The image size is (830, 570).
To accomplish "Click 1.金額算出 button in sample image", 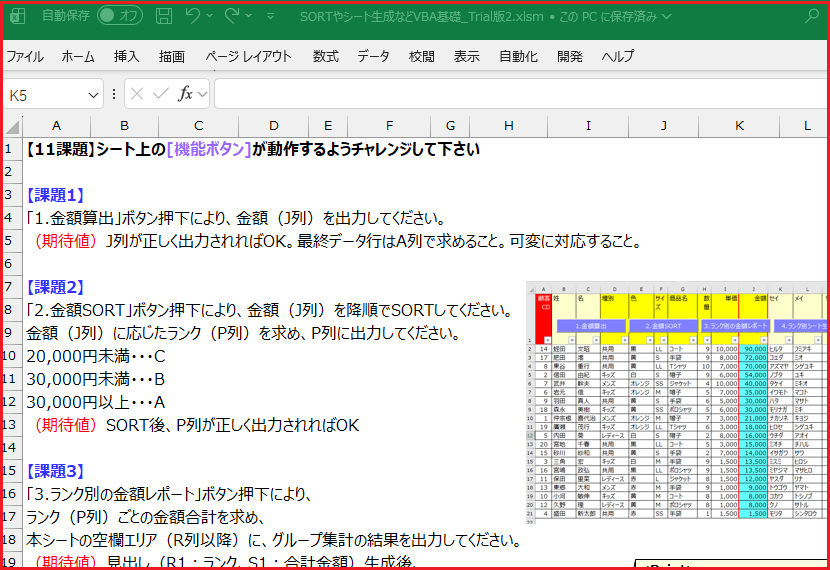I will coord(591,326).
